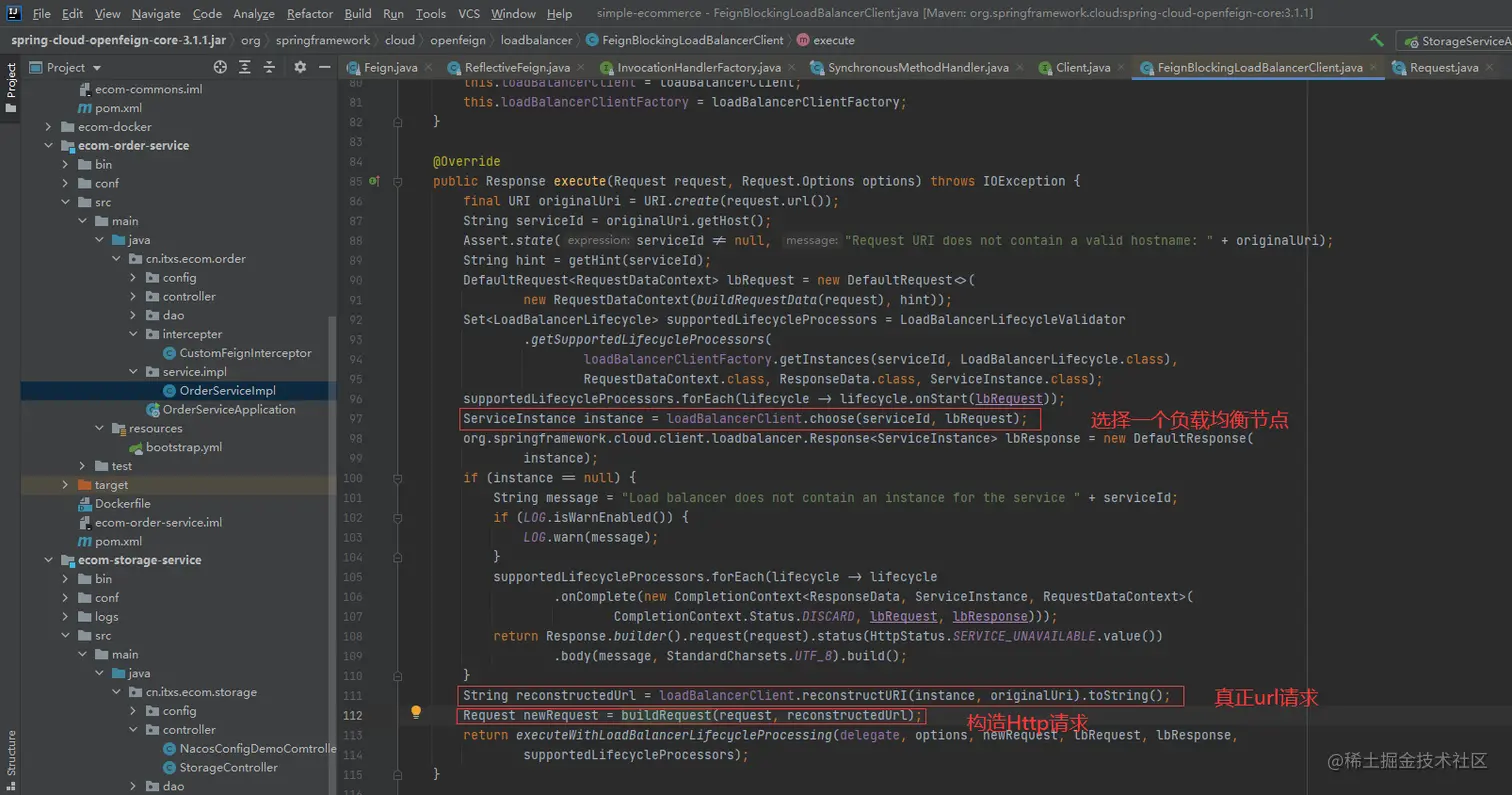This screenshot has height=795, width=1512.
Task: Click the springframework breadcrumb
Action: 323,41
